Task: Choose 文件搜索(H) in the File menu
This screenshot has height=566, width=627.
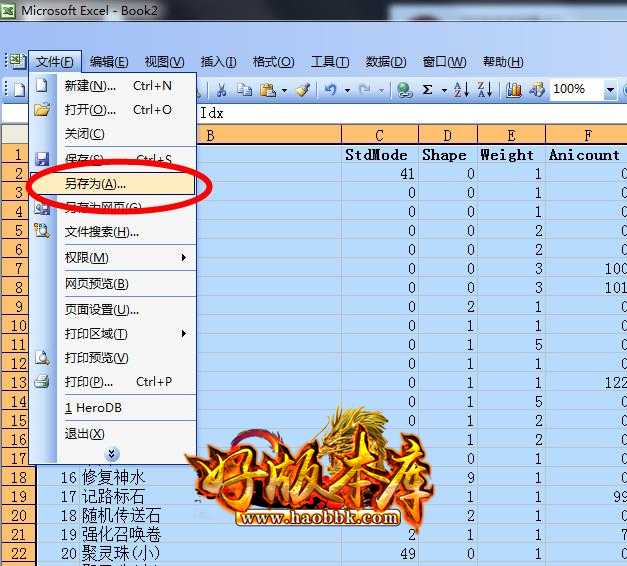Action: [x=114, y=232]
